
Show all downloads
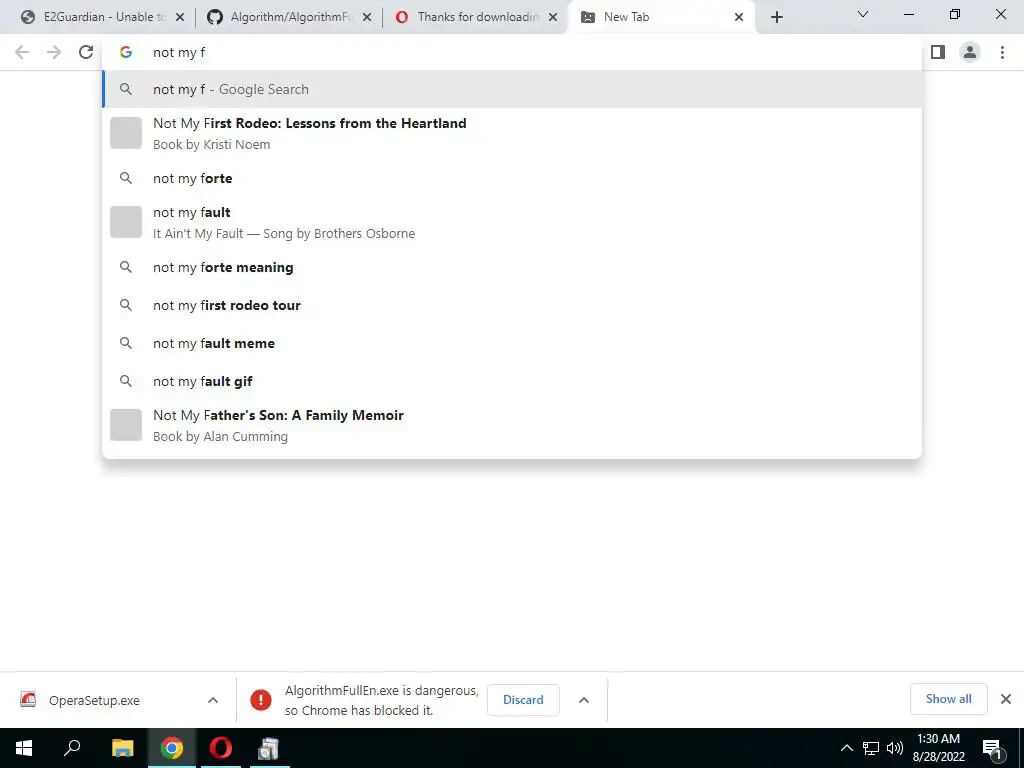click(x=948, y=699)
